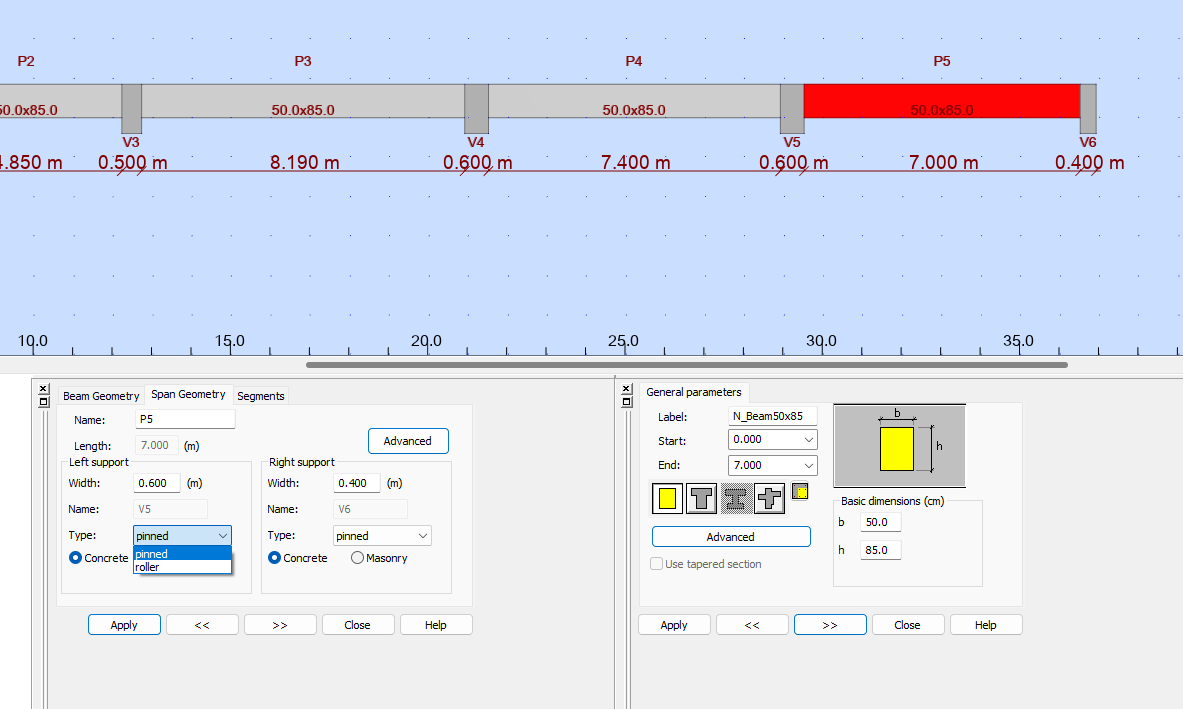
Task: Click support V6 in the beam view
Action: (x=1088, y=109)
